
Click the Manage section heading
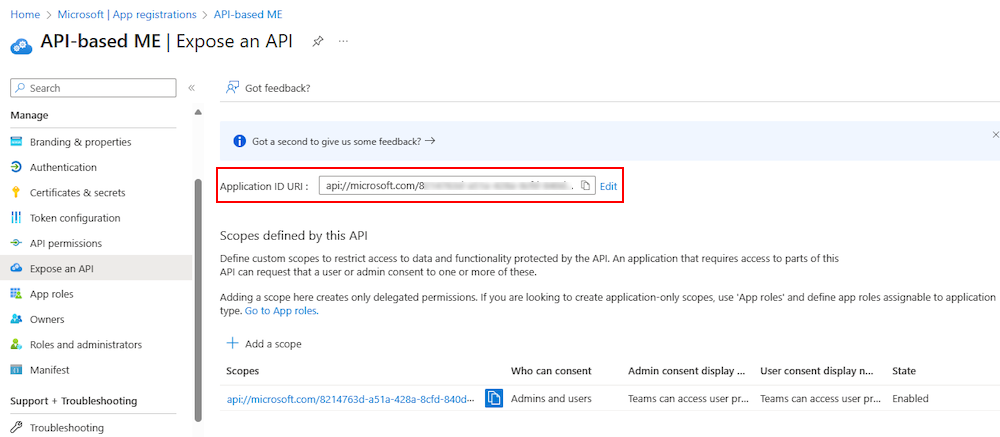(x=29, y=115)
